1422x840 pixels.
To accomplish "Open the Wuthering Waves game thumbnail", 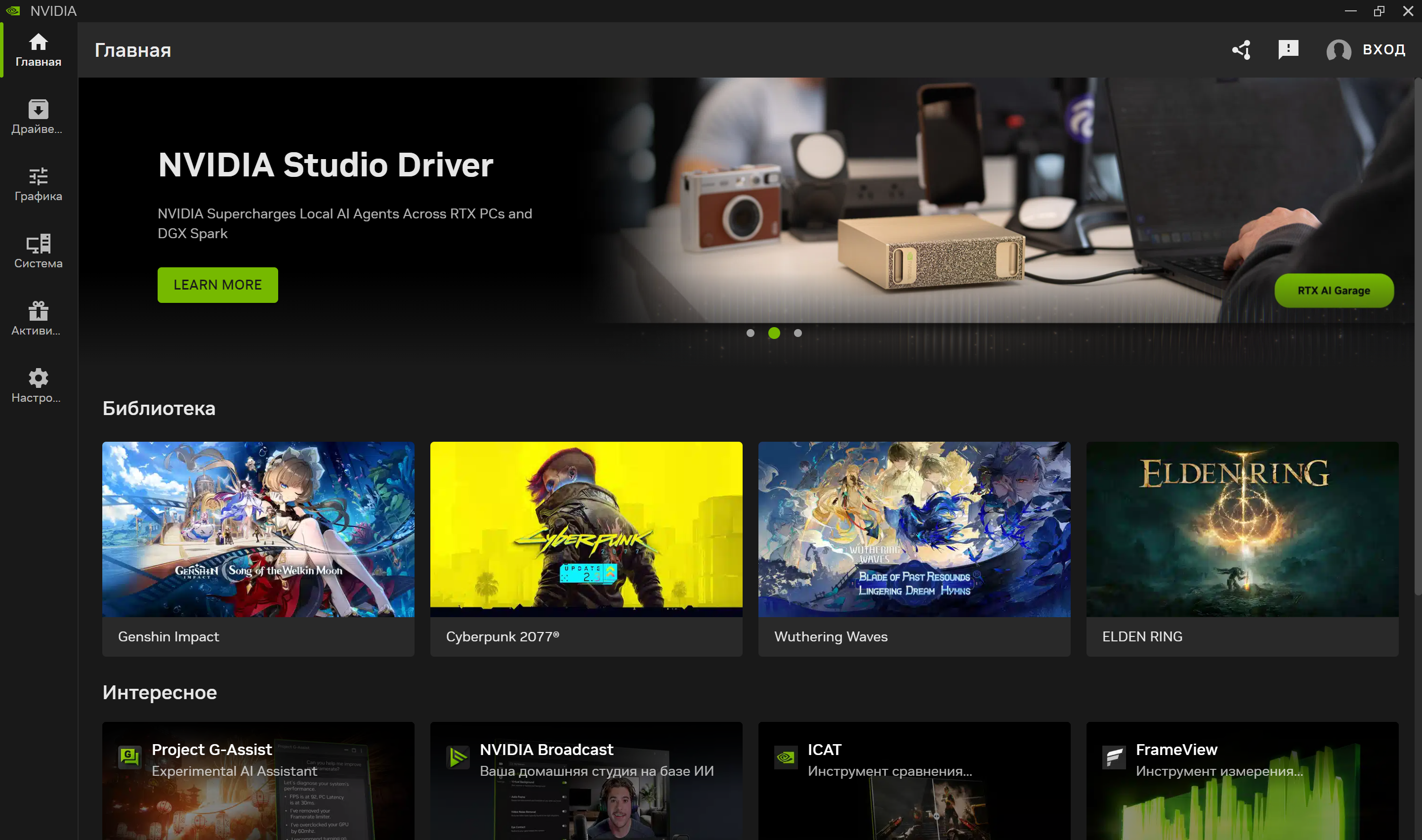I will [x=915, y=529].
